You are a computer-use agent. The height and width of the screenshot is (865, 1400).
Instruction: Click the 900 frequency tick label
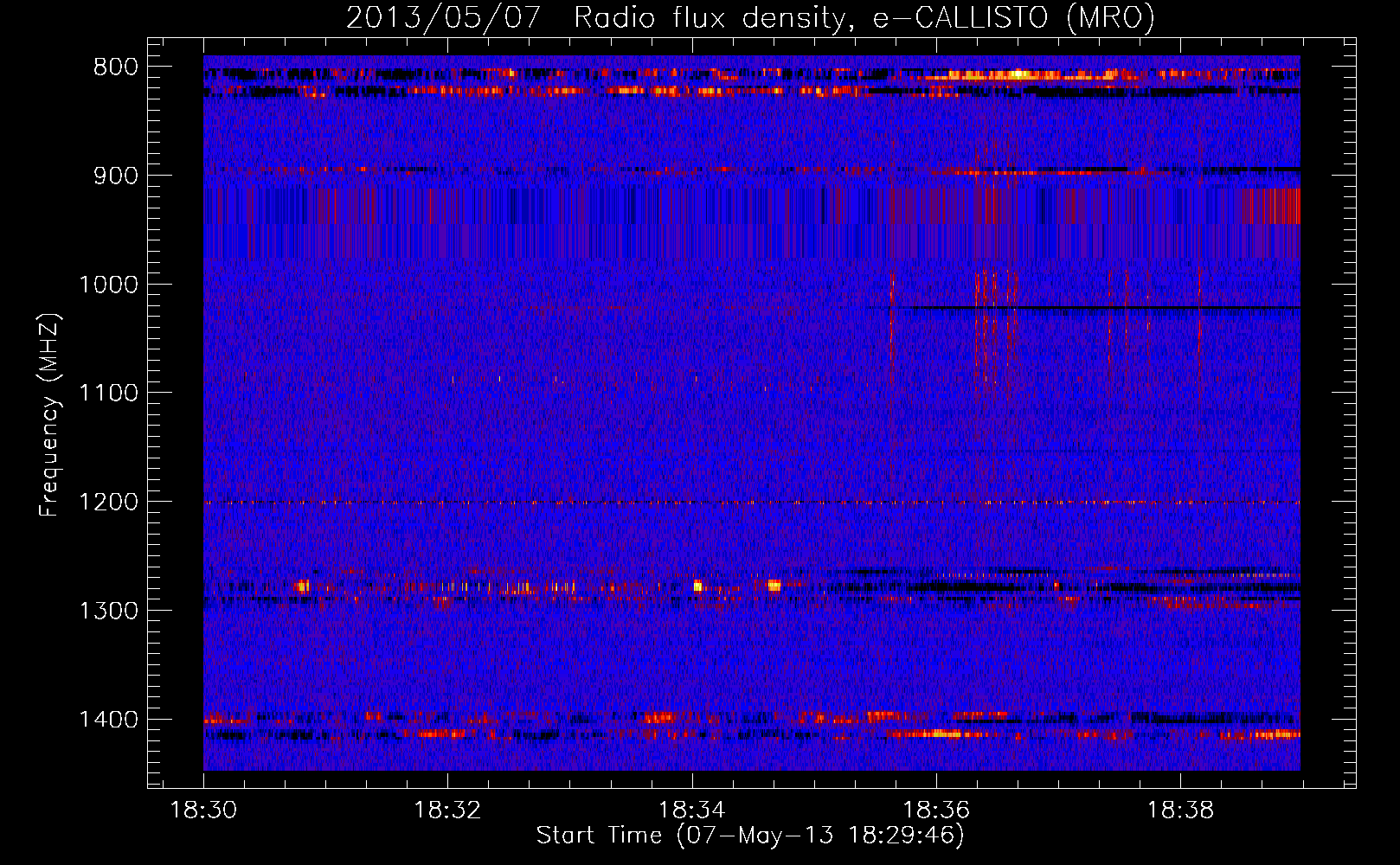[x=115, y=176]
